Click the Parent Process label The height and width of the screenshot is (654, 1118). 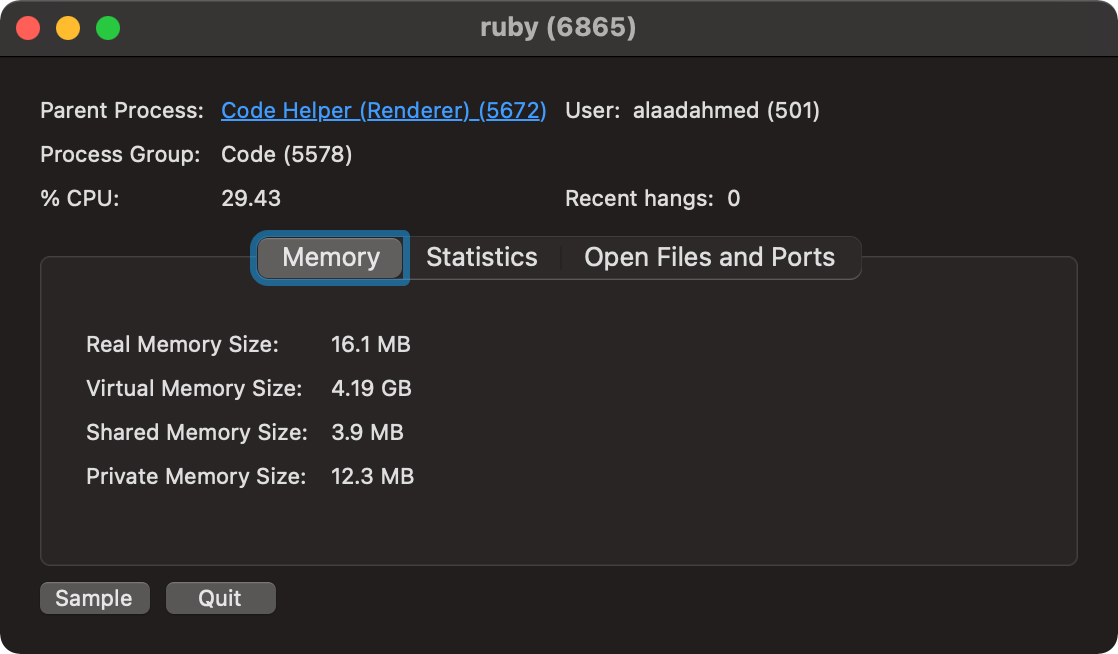(121, 111)
